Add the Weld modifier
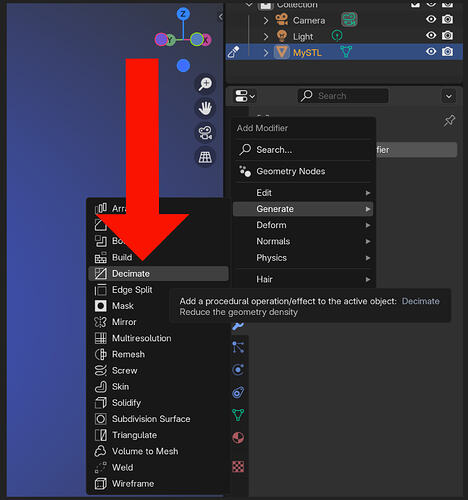 158,467
